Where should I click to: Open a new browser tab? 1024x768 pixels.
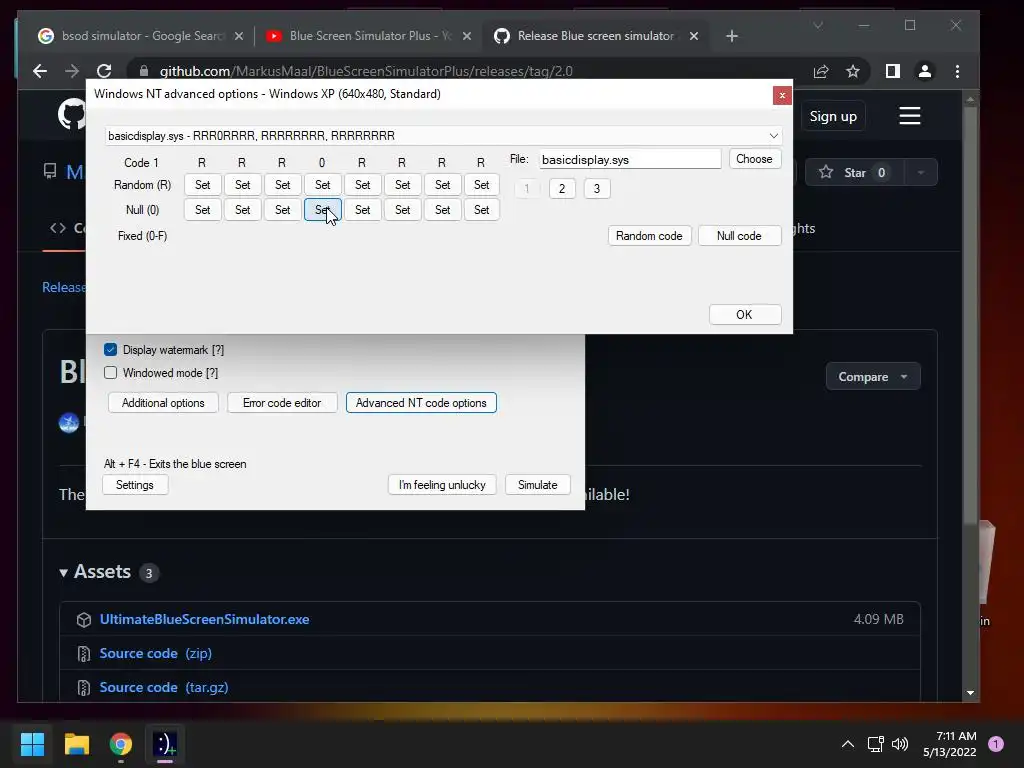732,36
